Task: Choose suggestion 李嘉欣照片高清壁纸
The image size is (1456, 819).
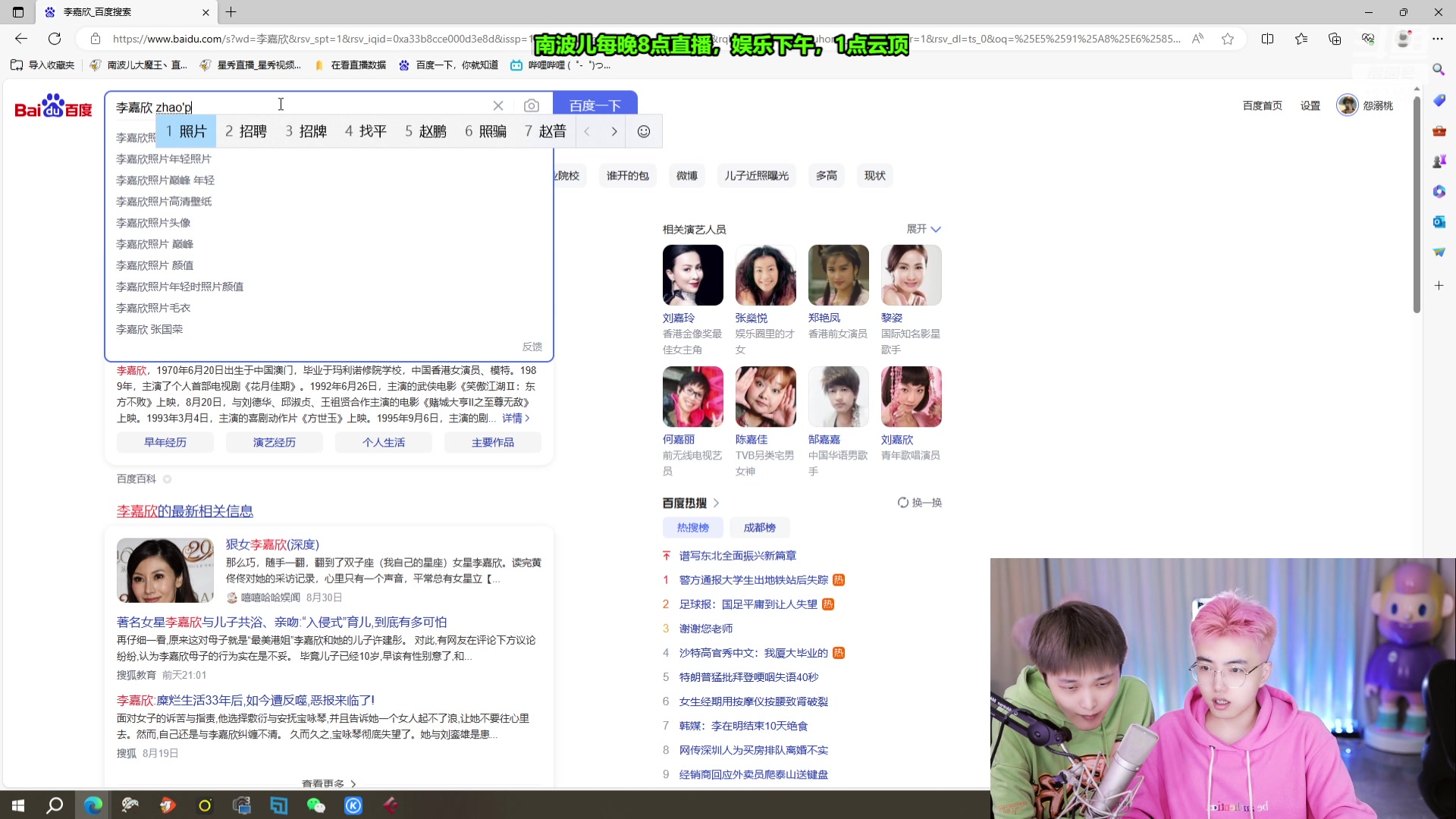Action: tap(164, 202)
